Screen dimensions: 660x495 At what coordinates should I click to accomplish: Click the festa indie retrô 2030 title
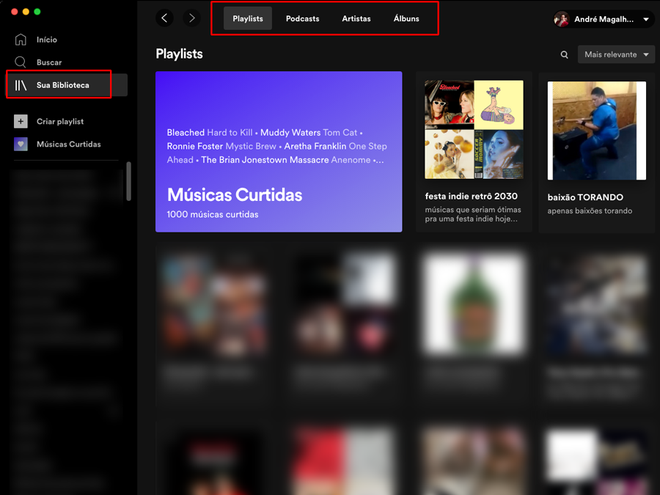pos(471,196)
